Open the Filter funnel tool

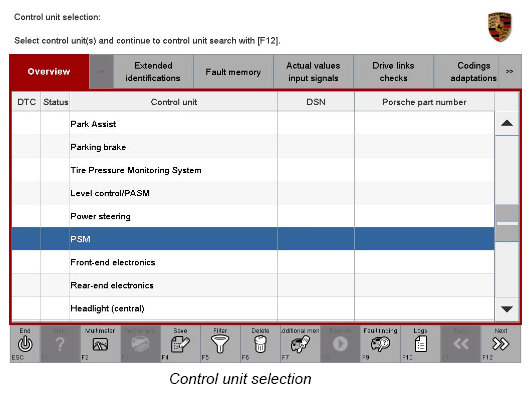[x=220, y=344]
